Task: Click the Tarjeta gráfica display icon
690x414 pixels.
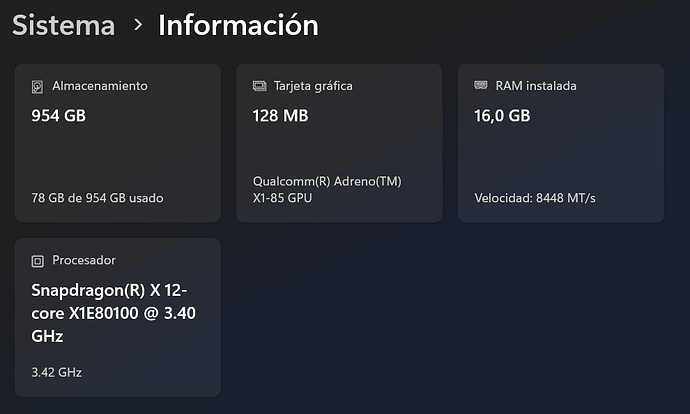Action: coord(260,86)
